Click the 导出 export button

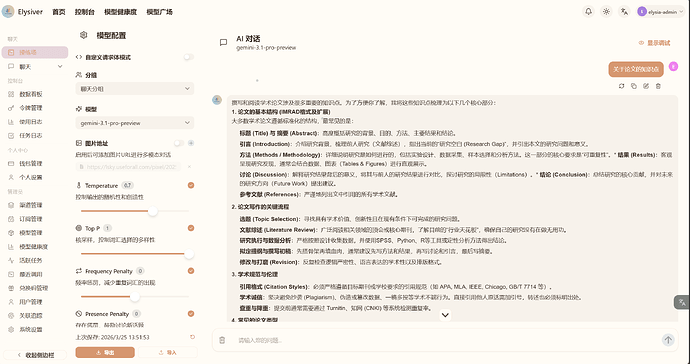click(105, 353)
